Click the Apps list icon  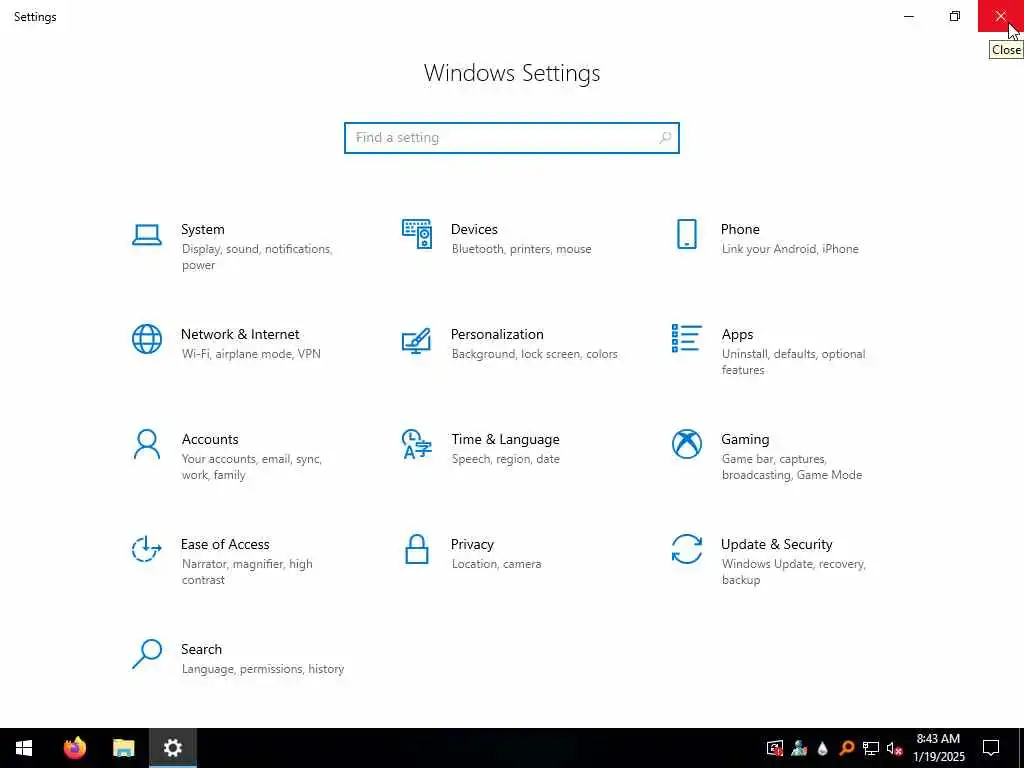pyautogui.click(x=686, y=338)
